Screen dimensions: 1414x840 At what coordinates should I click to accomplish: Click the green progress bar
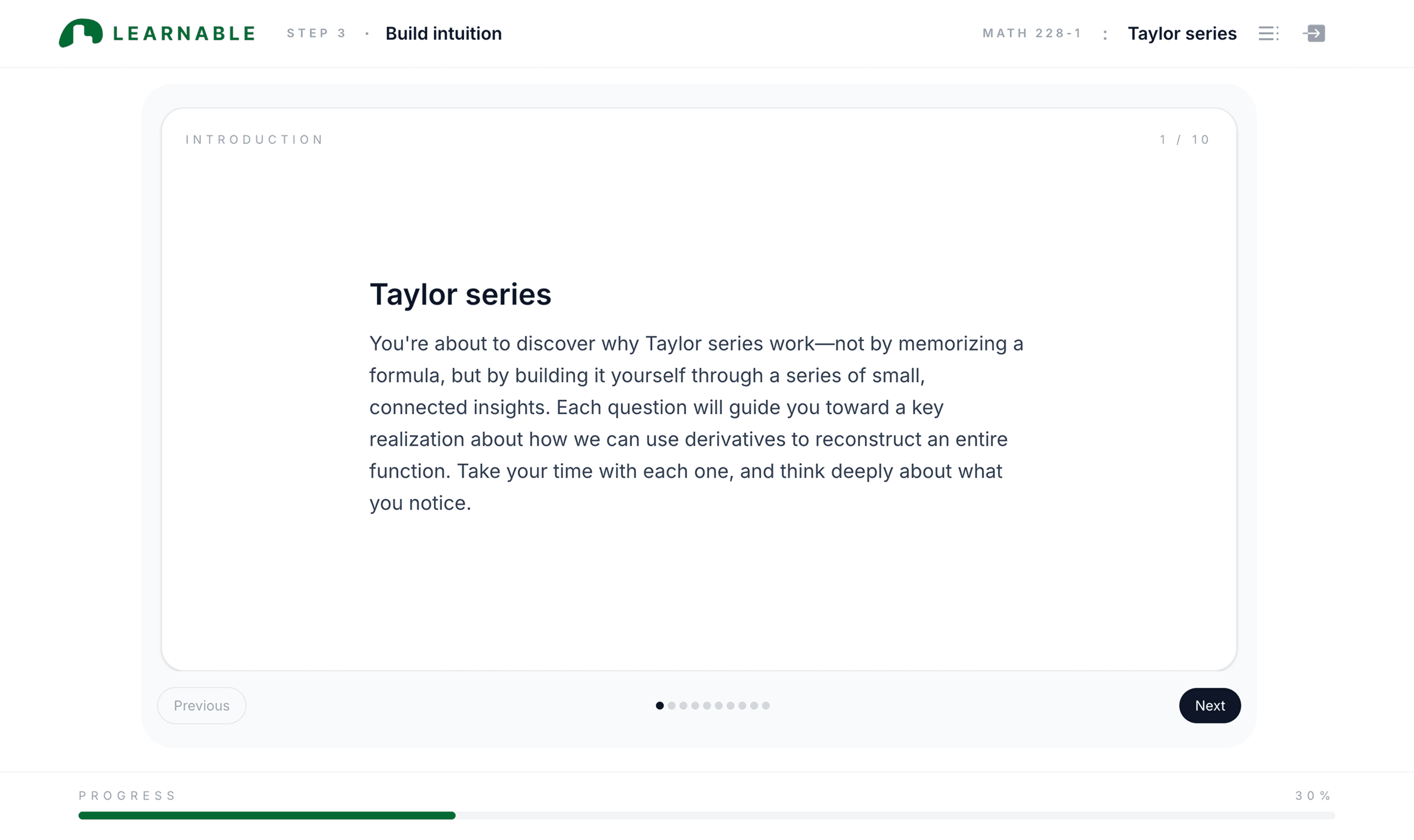pos(267,815)
